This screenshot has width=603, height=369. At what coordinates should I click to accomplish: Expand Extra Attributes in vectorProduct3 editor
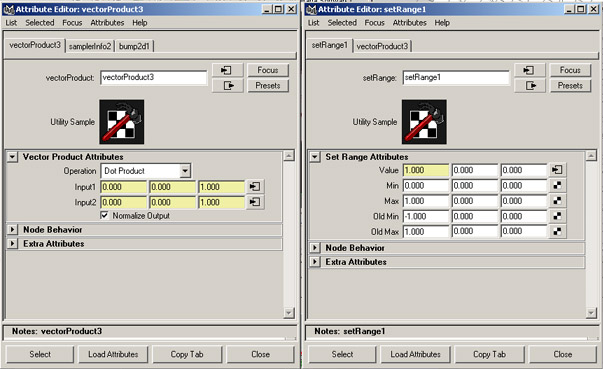[12, 244]
